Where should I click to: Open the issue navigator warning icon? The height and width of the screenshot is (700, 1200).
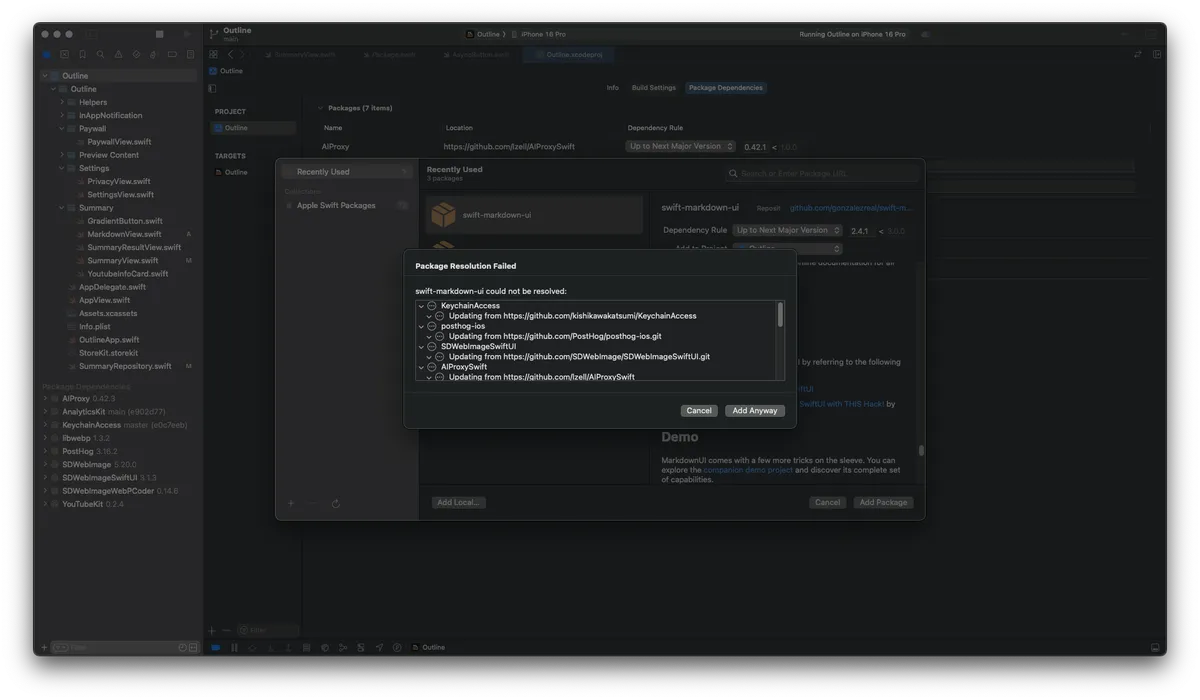point(118,55)
